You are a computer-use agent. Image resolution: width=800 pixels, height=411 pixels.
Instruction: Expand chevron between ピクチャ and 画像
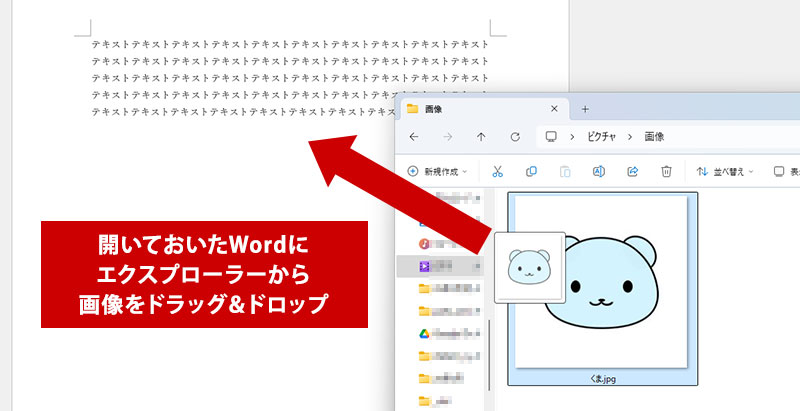630,137
